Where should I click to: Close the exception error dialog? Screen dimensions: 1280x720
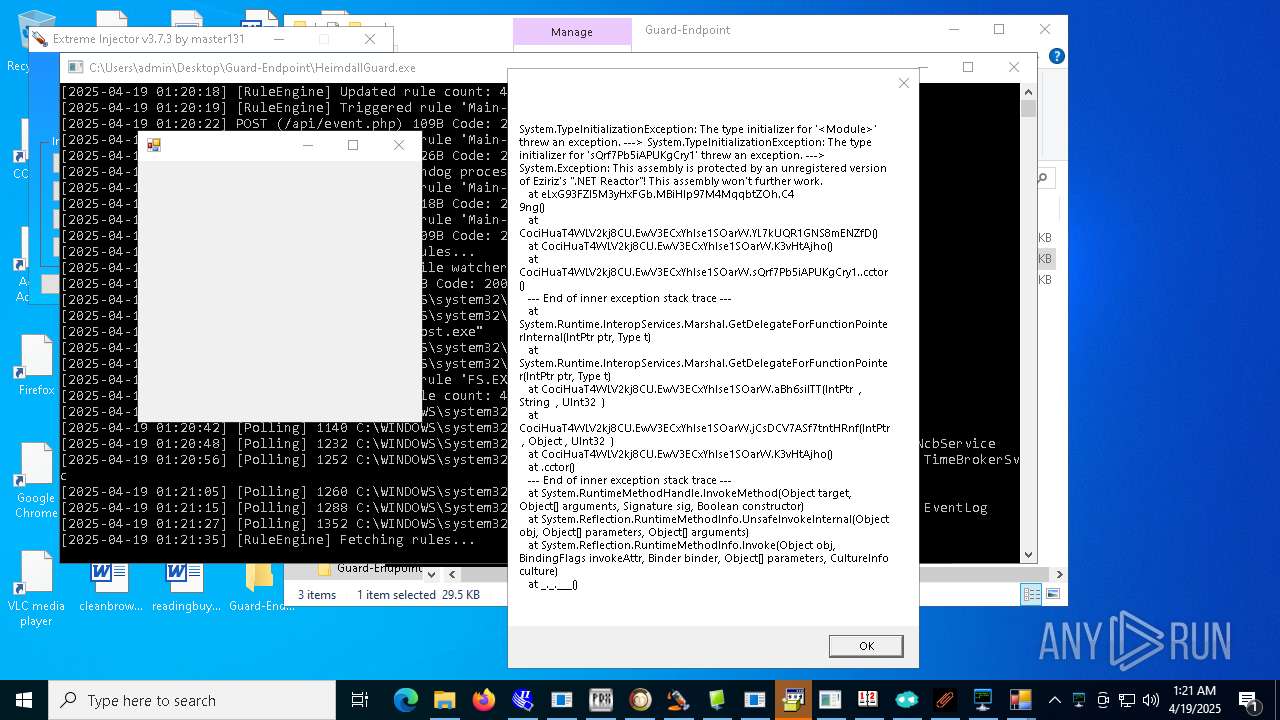(x=904, y=83)
